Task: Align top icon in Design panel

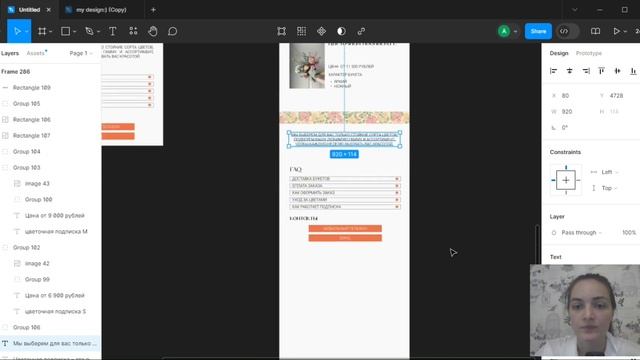Action: (x=601, y=71)
